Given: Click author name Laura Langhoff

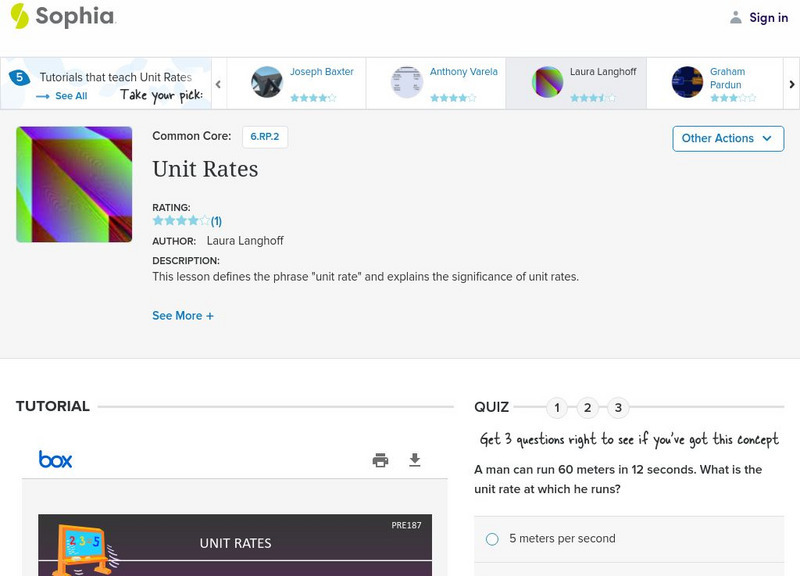Looking at the screenshot, I should pos(245,241).
